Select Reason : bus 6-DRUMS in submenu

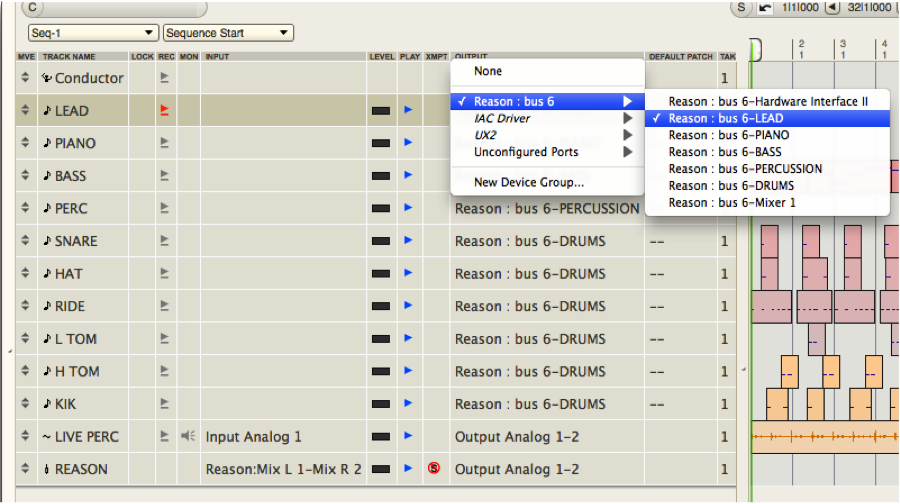click(767, 186)
